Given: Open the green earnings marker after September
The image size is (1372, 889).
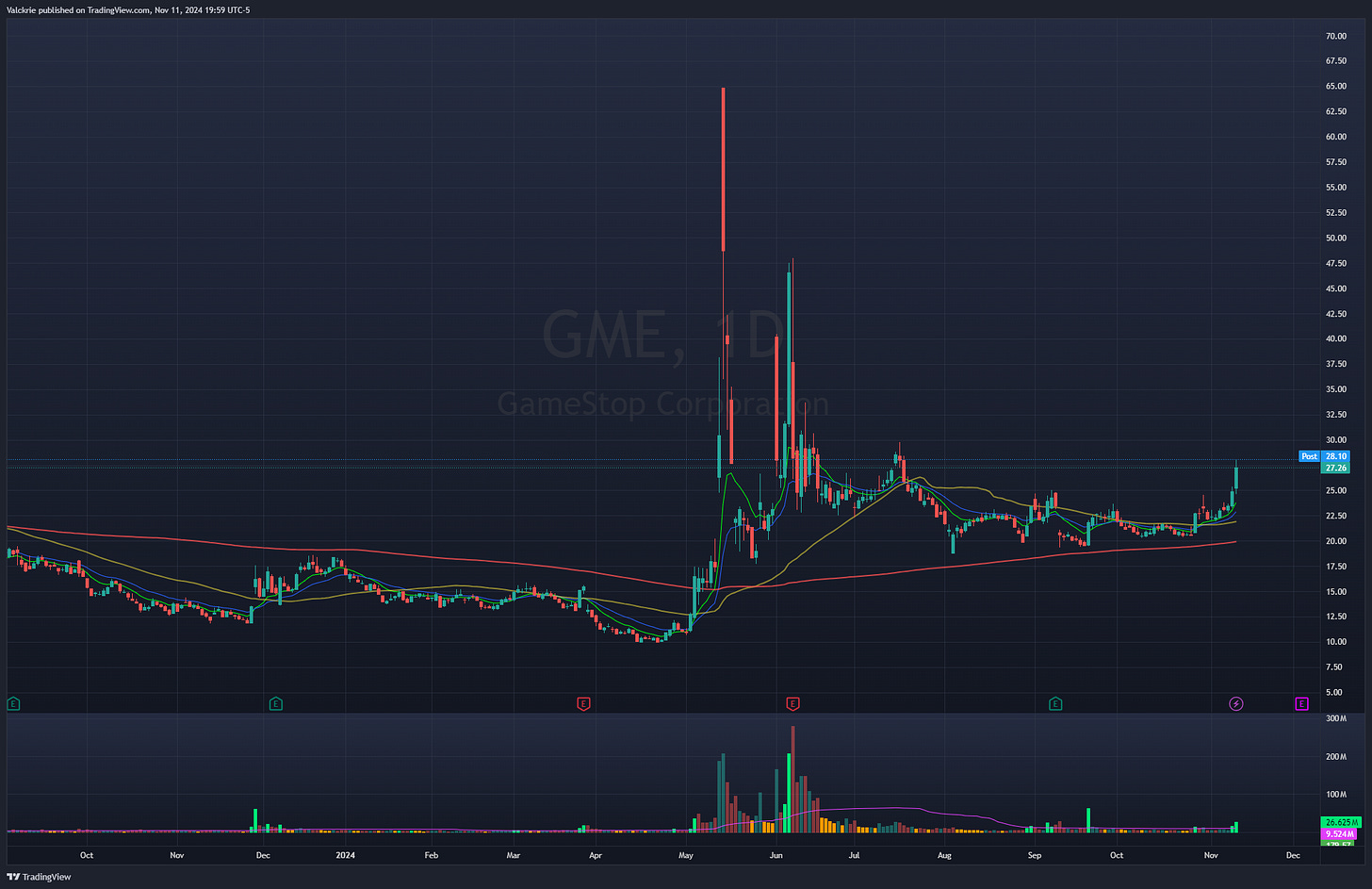Looking at the screenshot, I should pyautogui.click(x=1055, y=703).
